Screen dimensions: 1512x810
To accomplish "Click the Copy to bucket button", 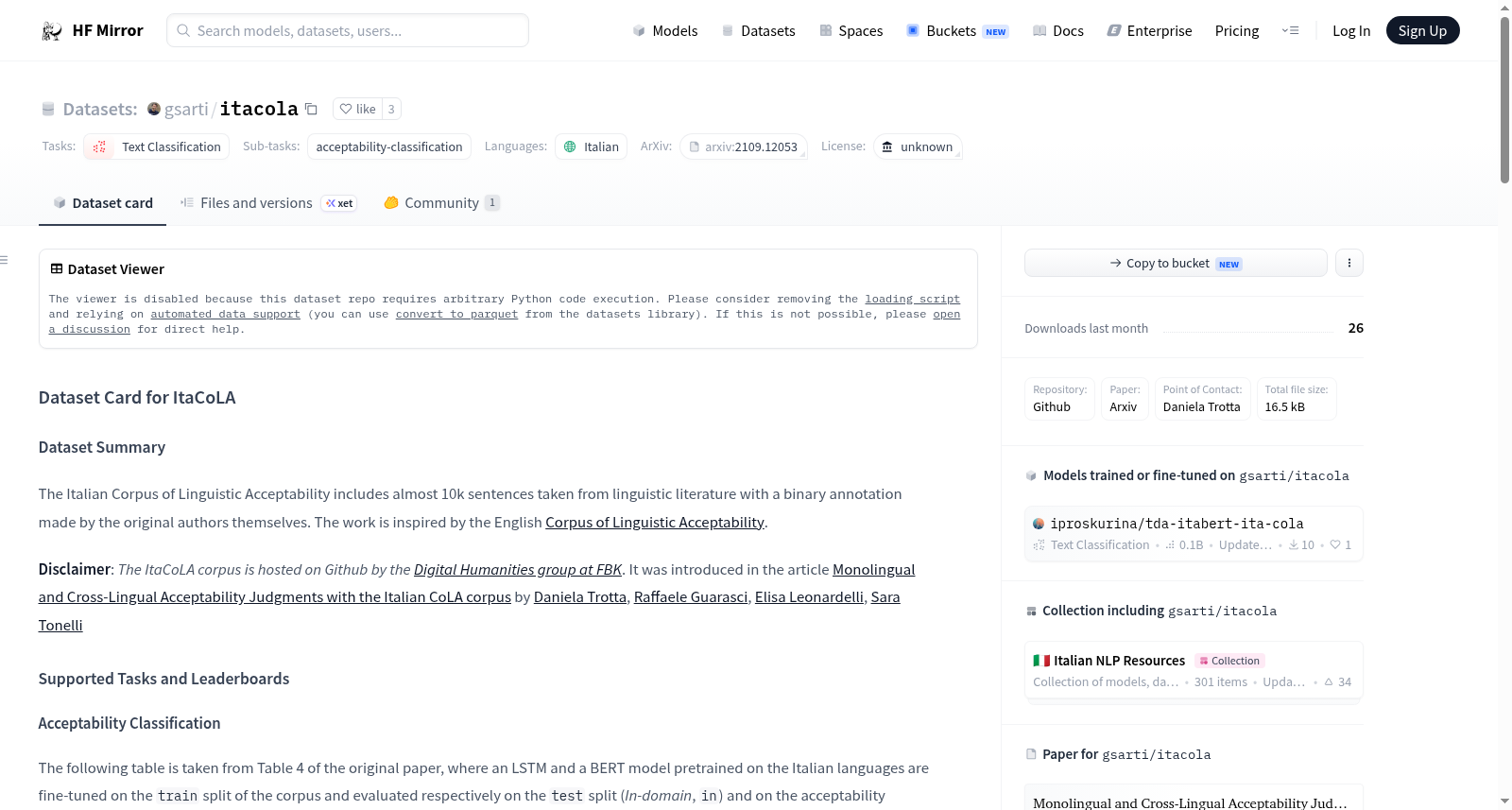I will click(1176, 263).
